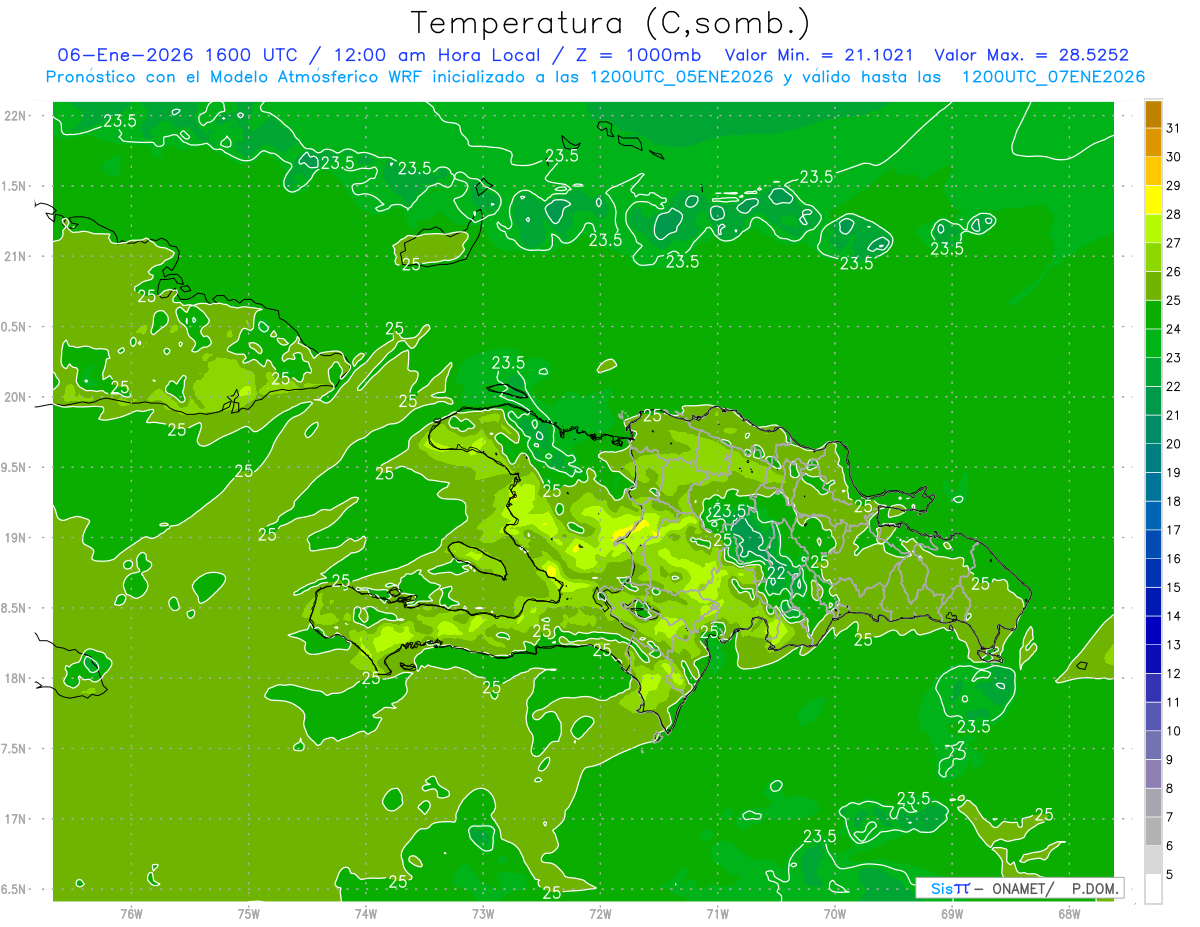Screen dimensions: 1200x927
Task: Click the 71W longitude axis label
Action: (x=717, y=913)
